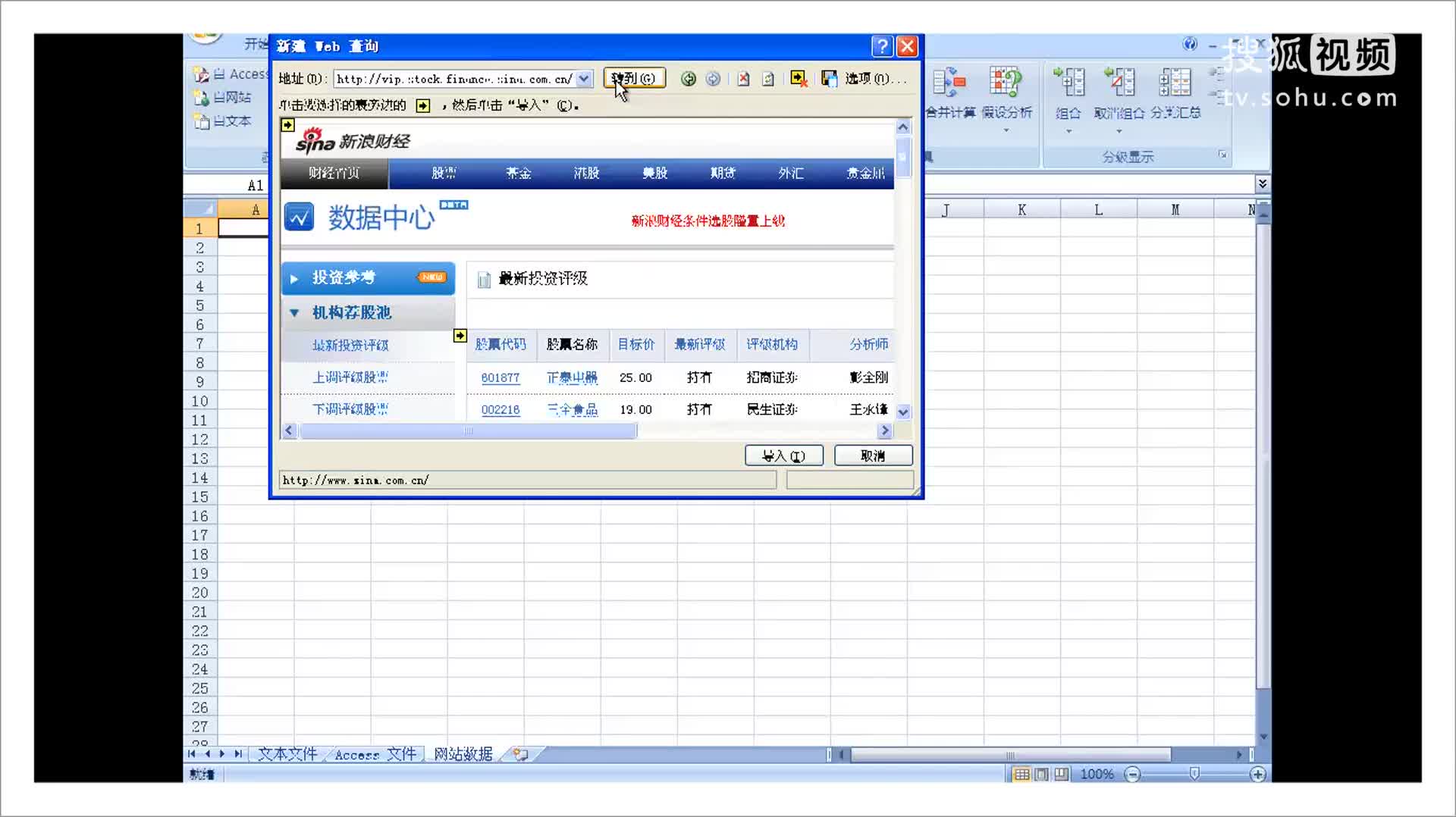Click the Go (转到) button

(634, 78)
